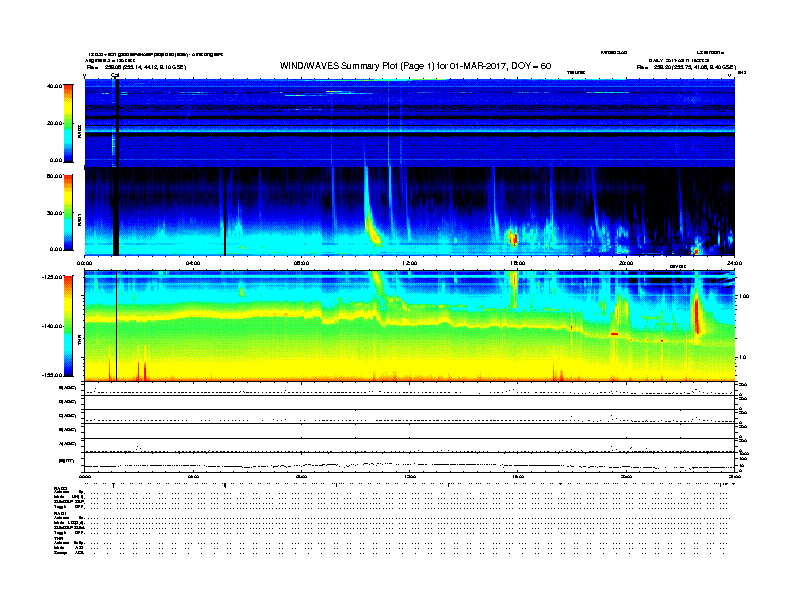Click the 100 tick label on the TNR right axis
This screenshot has width=792, height=612.
(x=744, y=296)
